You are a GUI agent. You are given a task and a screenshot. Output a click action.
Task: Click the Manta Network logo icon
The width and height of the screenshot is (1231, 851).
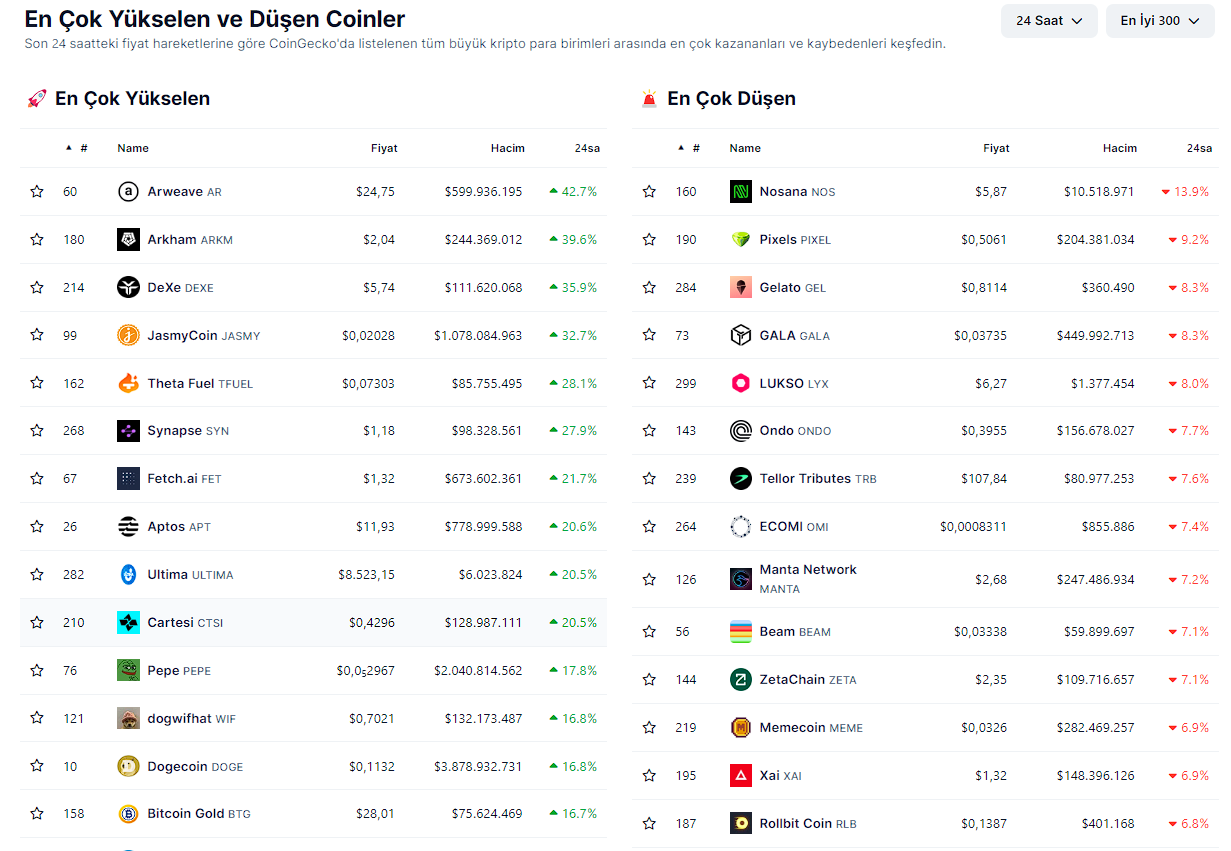[x=740, y=579]
